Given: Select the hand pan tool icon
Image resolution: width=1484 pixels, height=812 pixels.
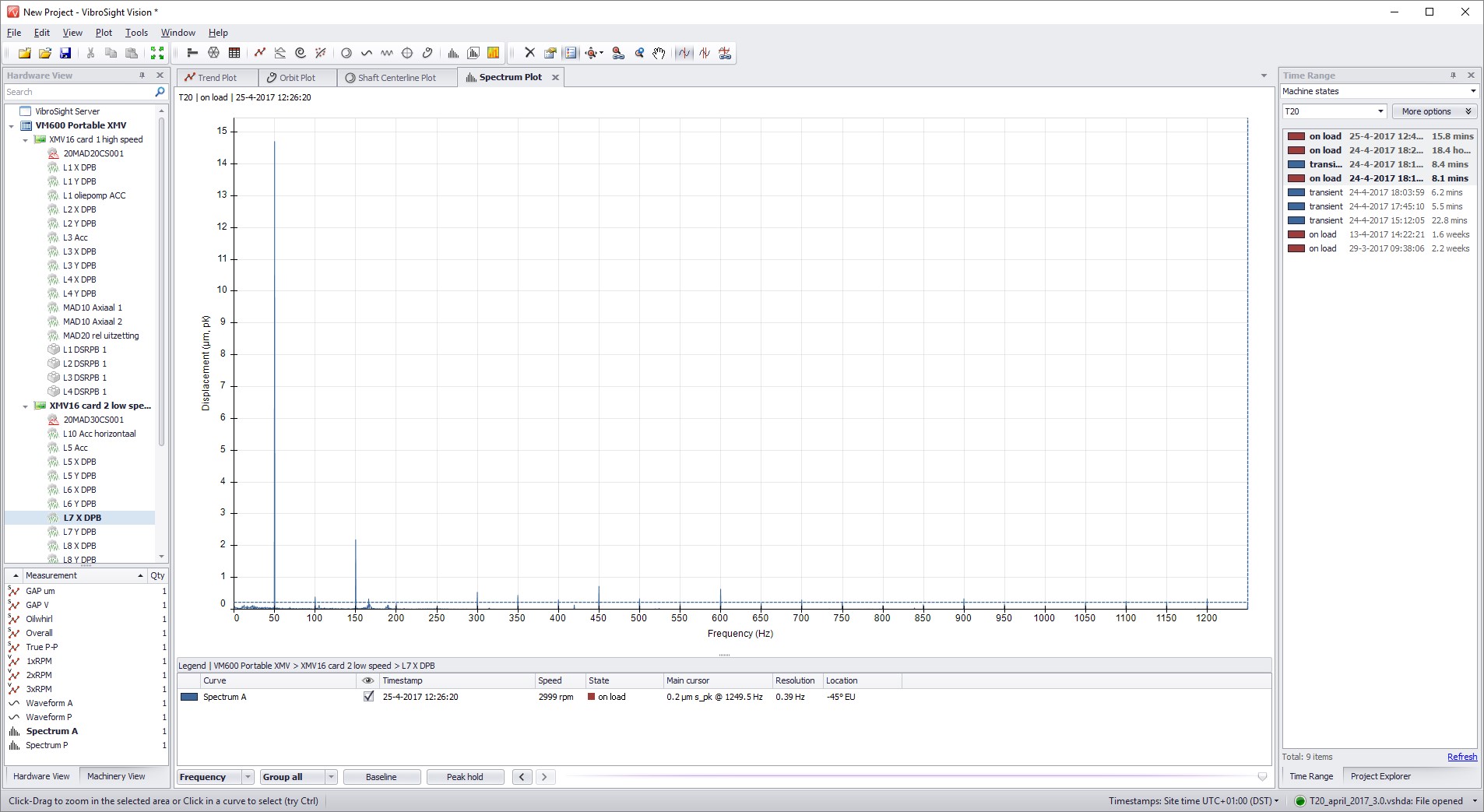Looking at the screenshot, I should click(658, 52).
